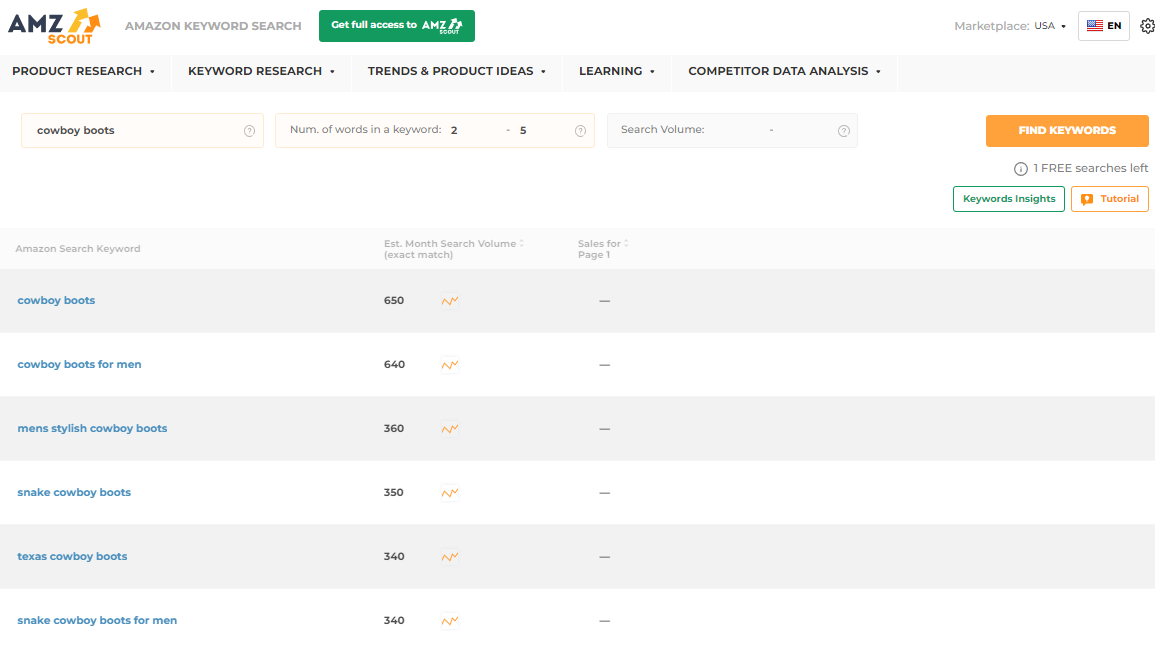Open trend graph for texas cowboy boots
The width and height of the screenshot is (1155, 650).
450,557
